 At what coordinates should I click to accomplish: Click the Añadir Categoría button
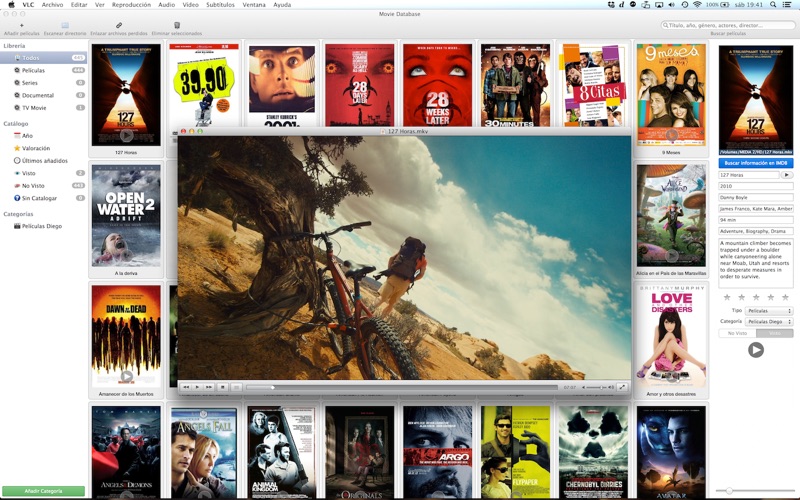(43, 491)
